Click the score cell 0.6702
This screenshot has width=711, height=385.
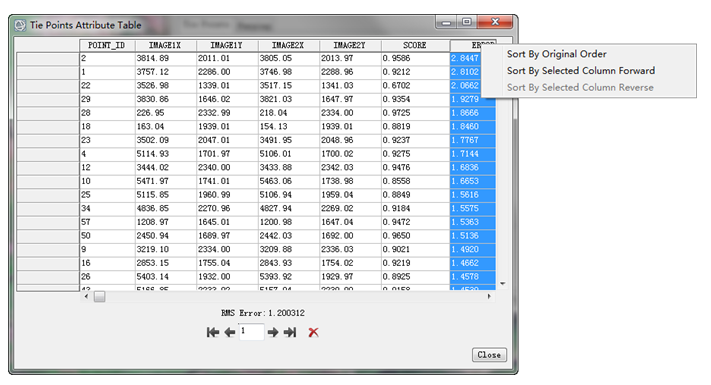coord(415,86)
